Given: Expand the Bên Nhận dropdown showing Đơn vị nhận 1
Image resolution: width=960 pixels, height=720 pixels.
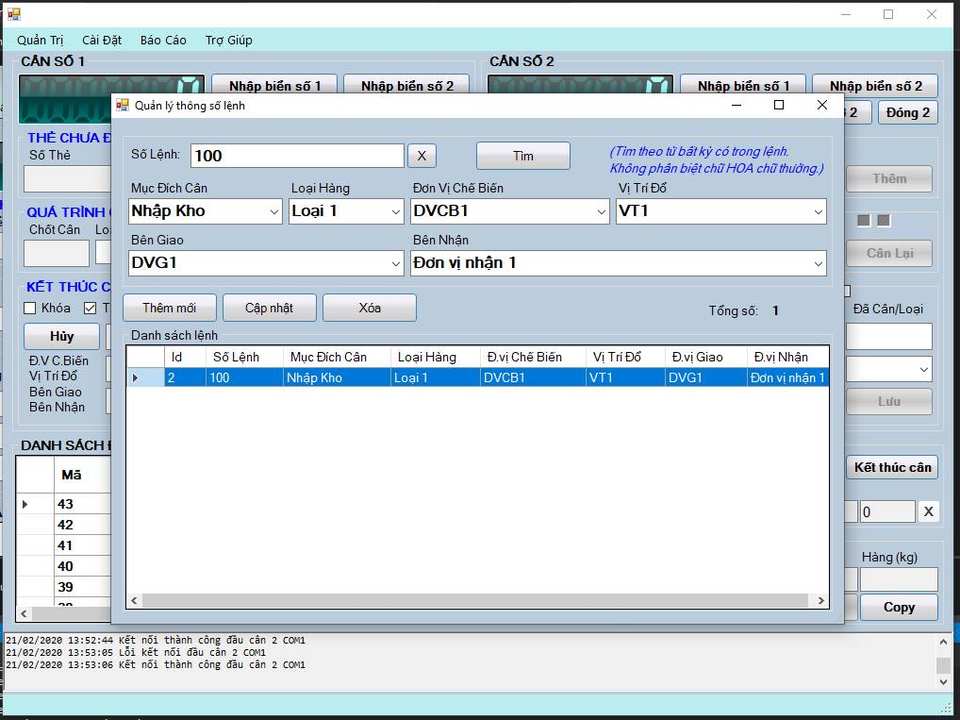Looking at the screenshot, I should coord(818,264).
